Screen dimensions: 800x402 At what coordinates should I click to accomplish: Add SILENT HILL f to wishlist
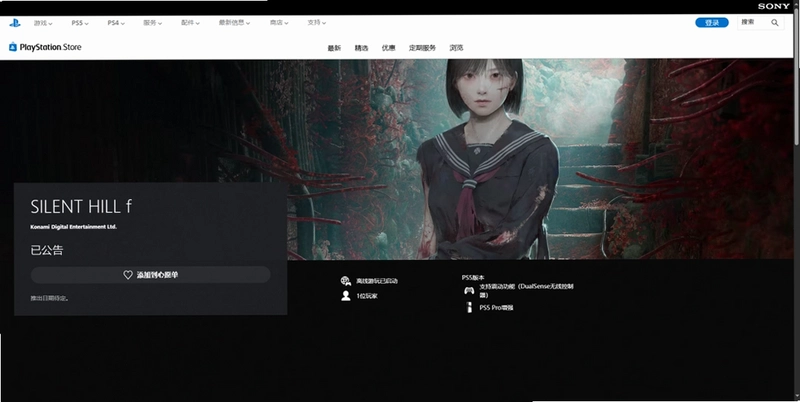(151, 274)
